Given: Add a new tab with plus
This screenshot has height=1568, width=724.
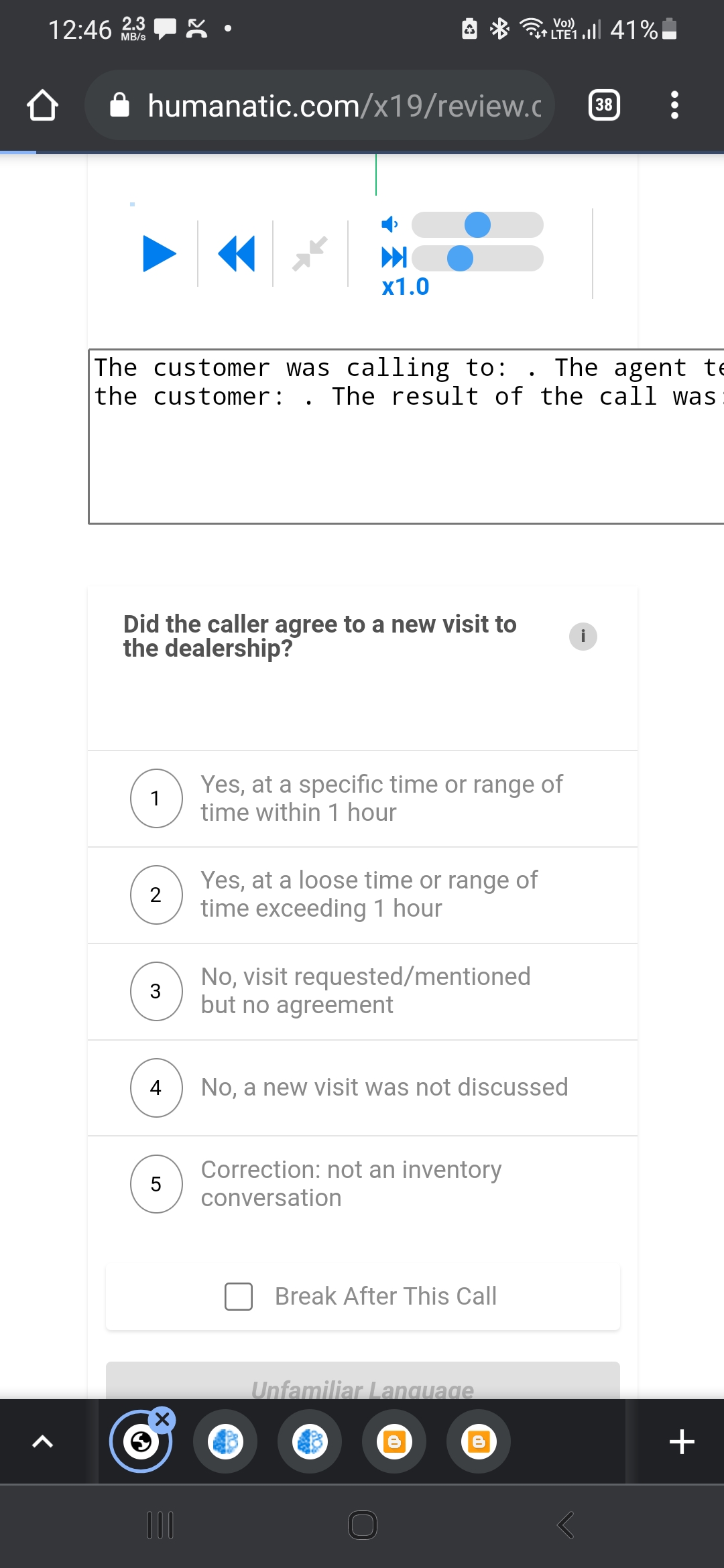Looking at the screenshot, I should point(681,1441).
